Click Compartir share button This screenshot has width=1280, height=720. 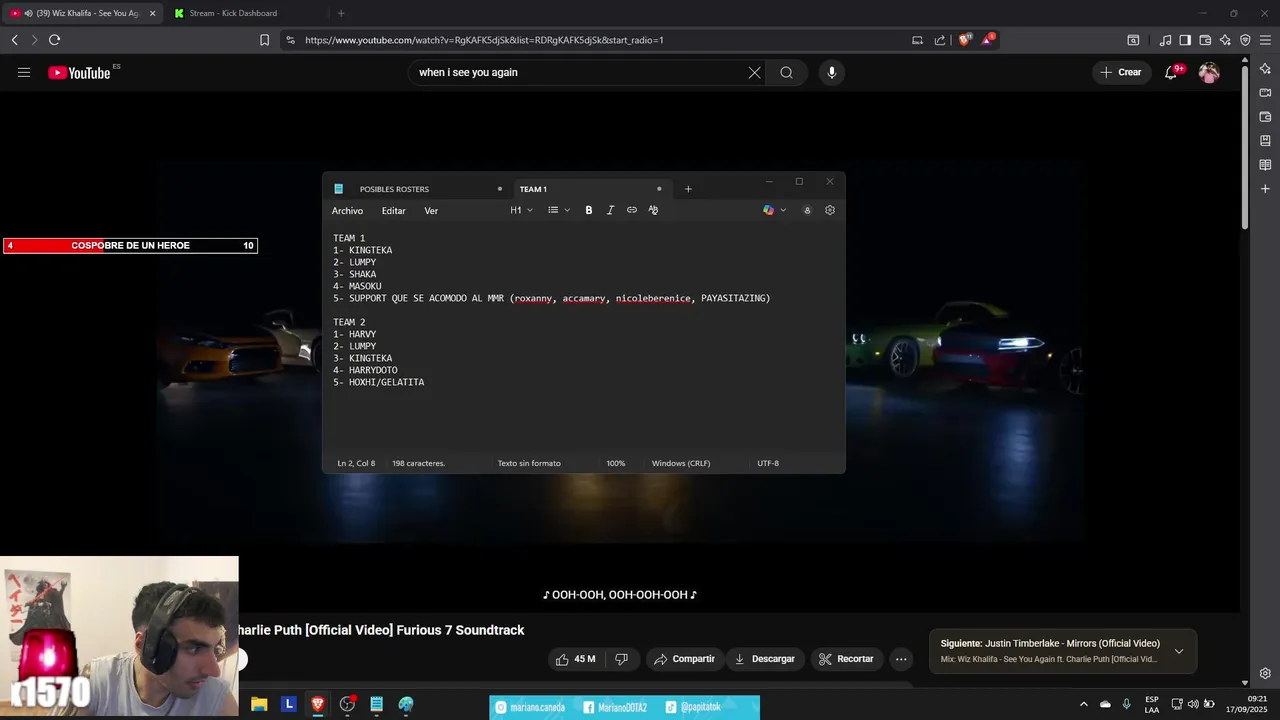[685, 659]
